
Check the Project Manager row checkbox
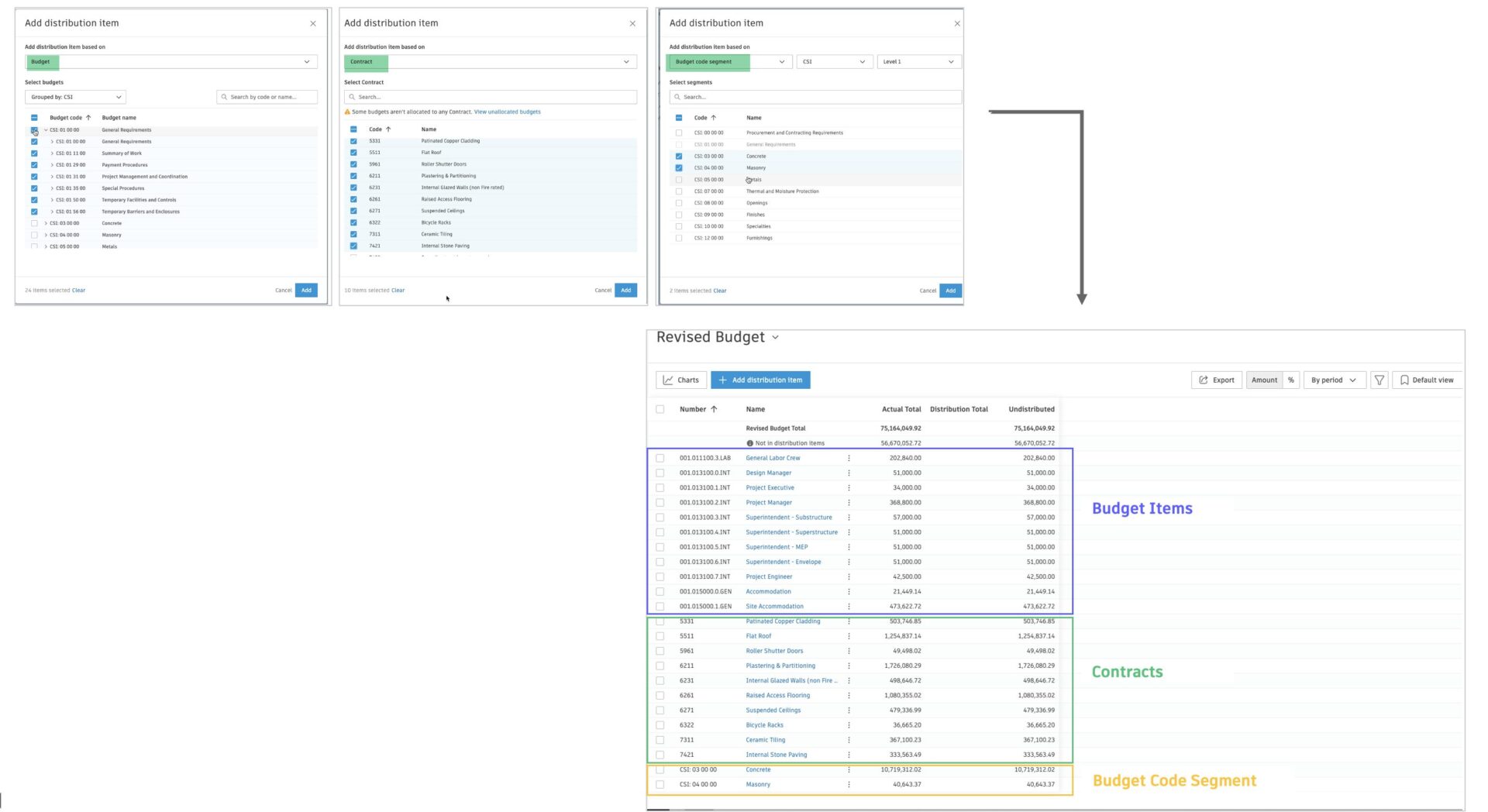(660, 503)
